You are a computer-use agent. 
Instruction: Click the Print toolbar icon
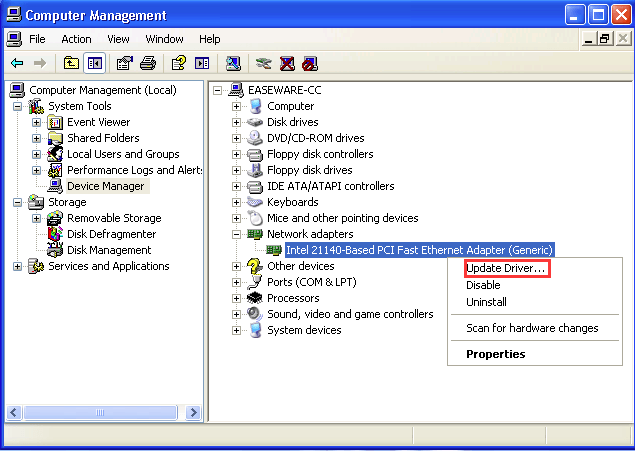coord(148,63)
